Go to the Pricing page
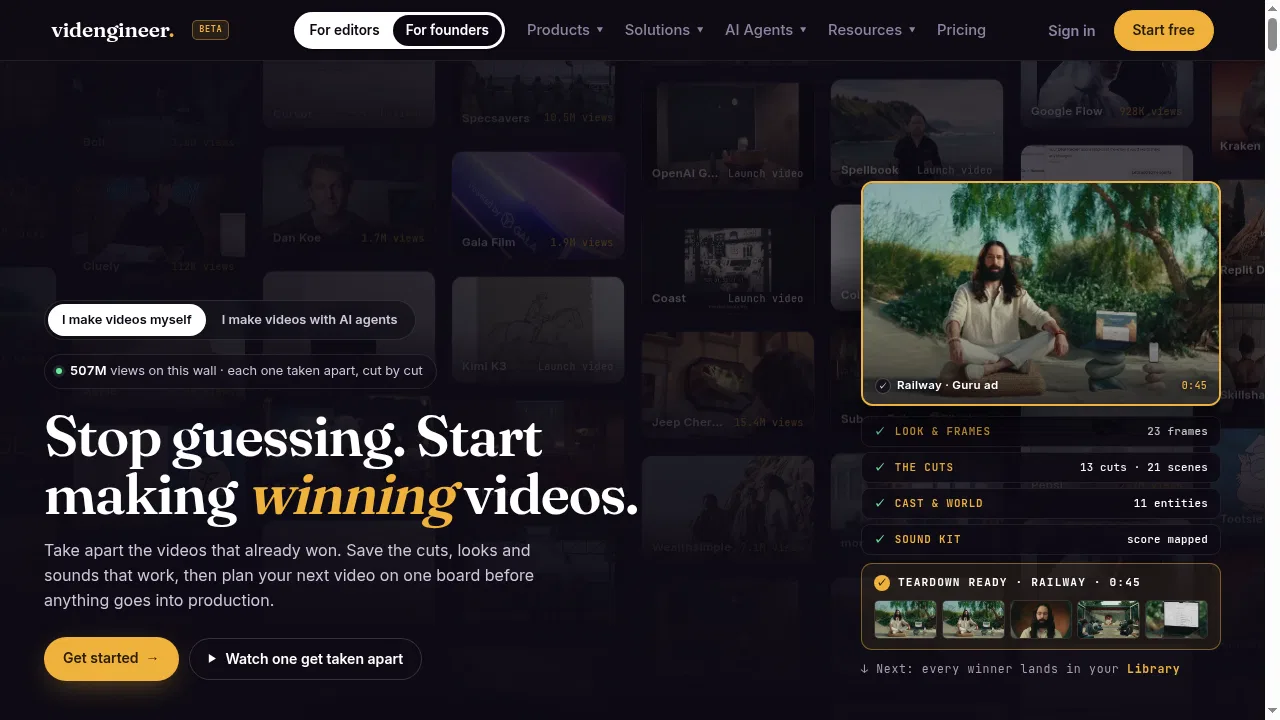The width and height of the screenshot is (1280, 720). point(961,30)
